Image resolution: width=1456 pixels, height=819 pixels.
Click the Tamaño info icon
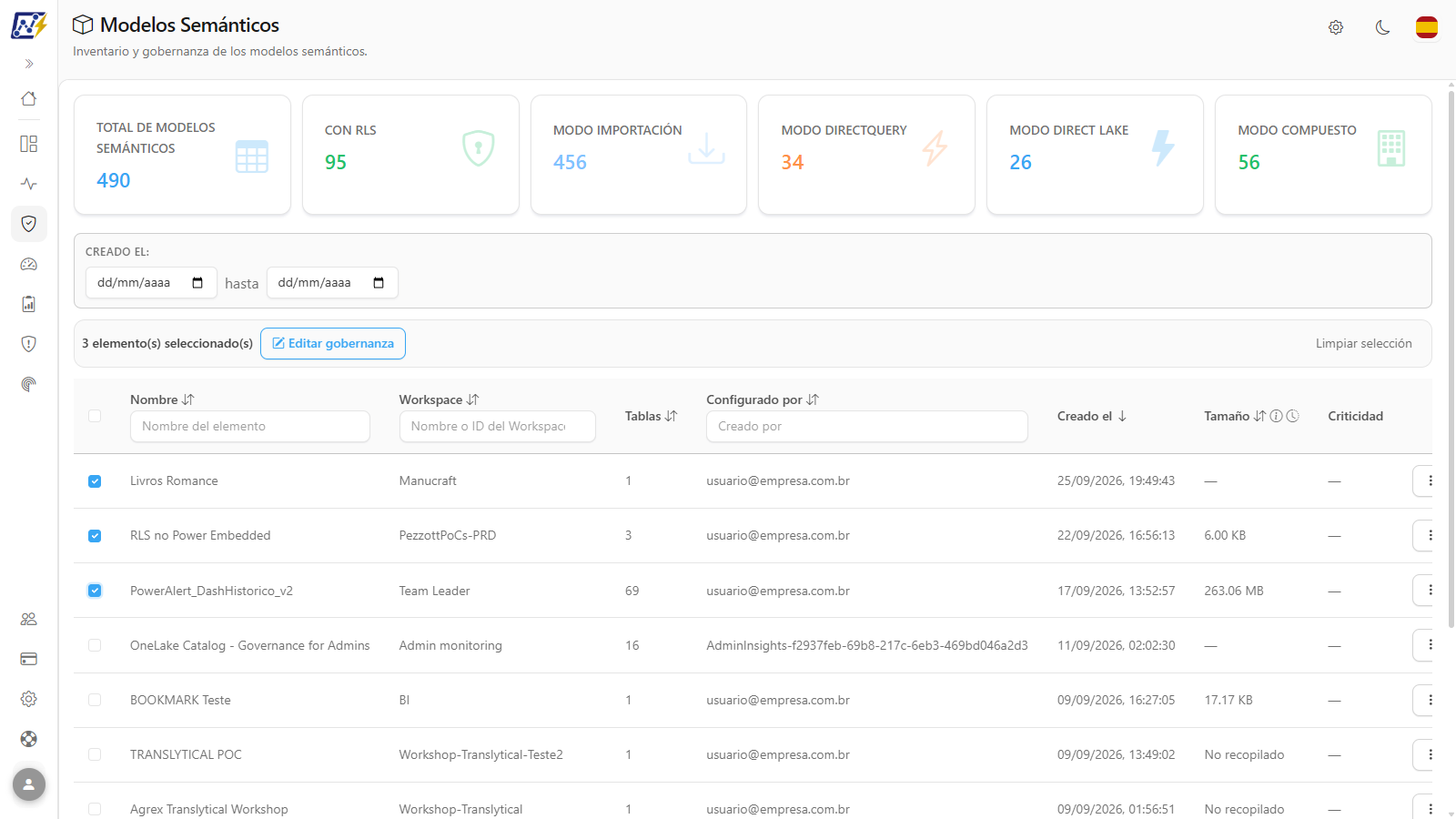click(1276, 416)
